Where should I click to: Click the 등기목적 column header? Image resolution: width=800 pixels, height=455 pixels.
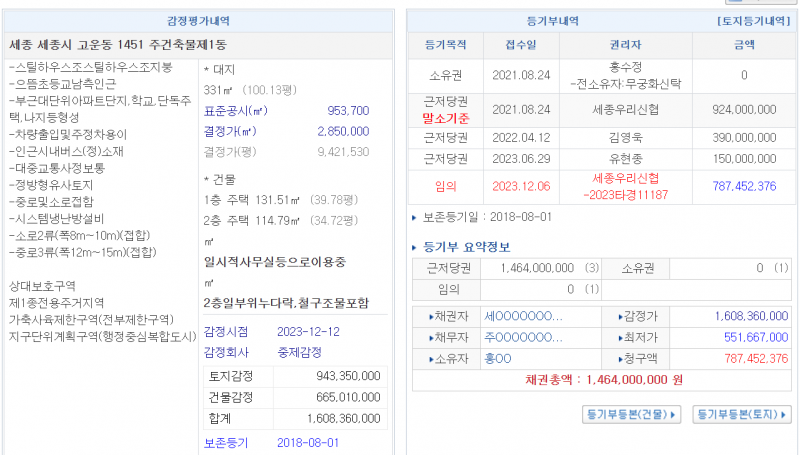(446, 46)
